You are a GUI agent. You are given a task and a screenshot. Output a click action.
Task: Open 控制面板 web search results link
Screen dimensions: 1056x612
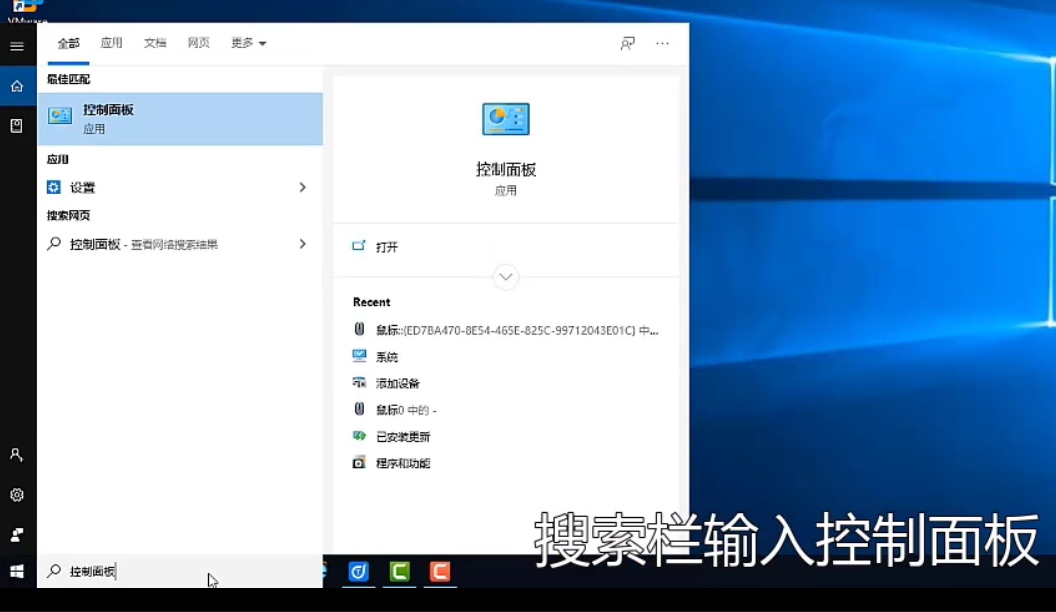150,243
